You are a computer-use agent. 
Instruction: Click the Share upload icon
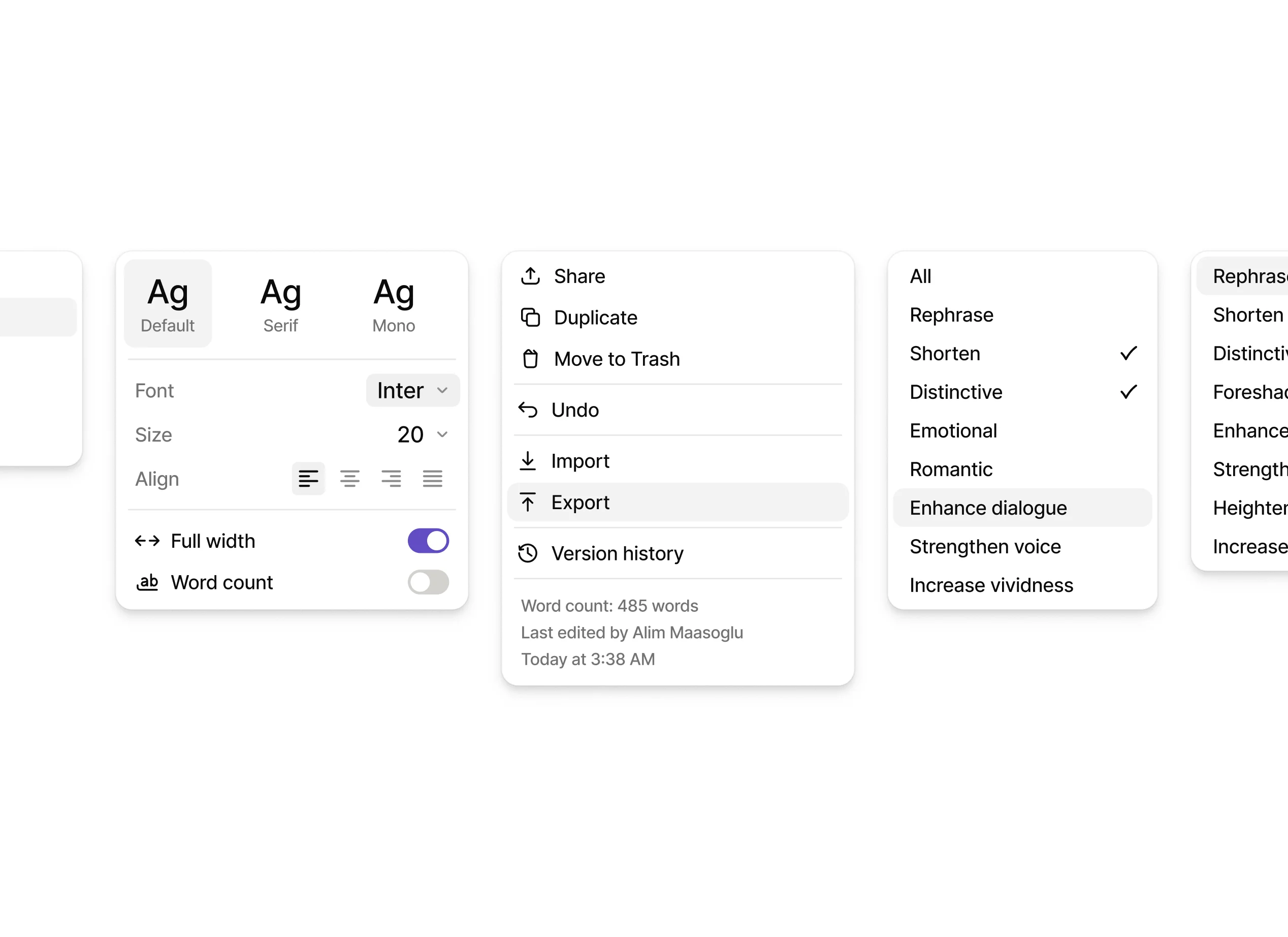(530, 276)
